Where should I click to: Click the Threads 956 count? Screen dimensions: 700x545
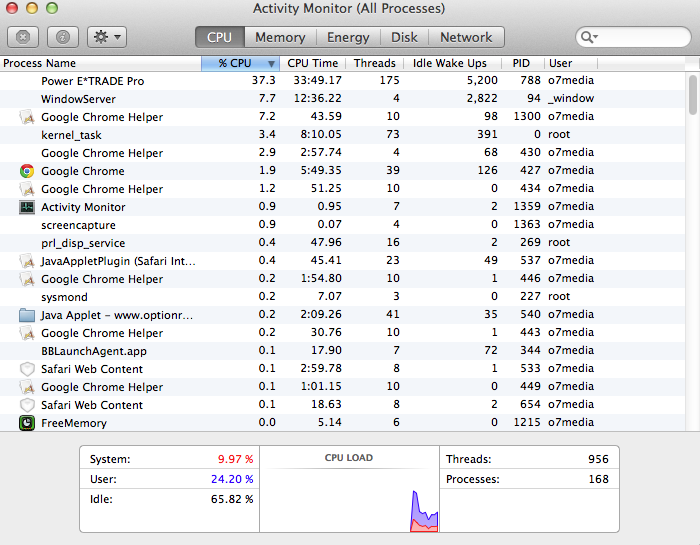coord(598,459)
